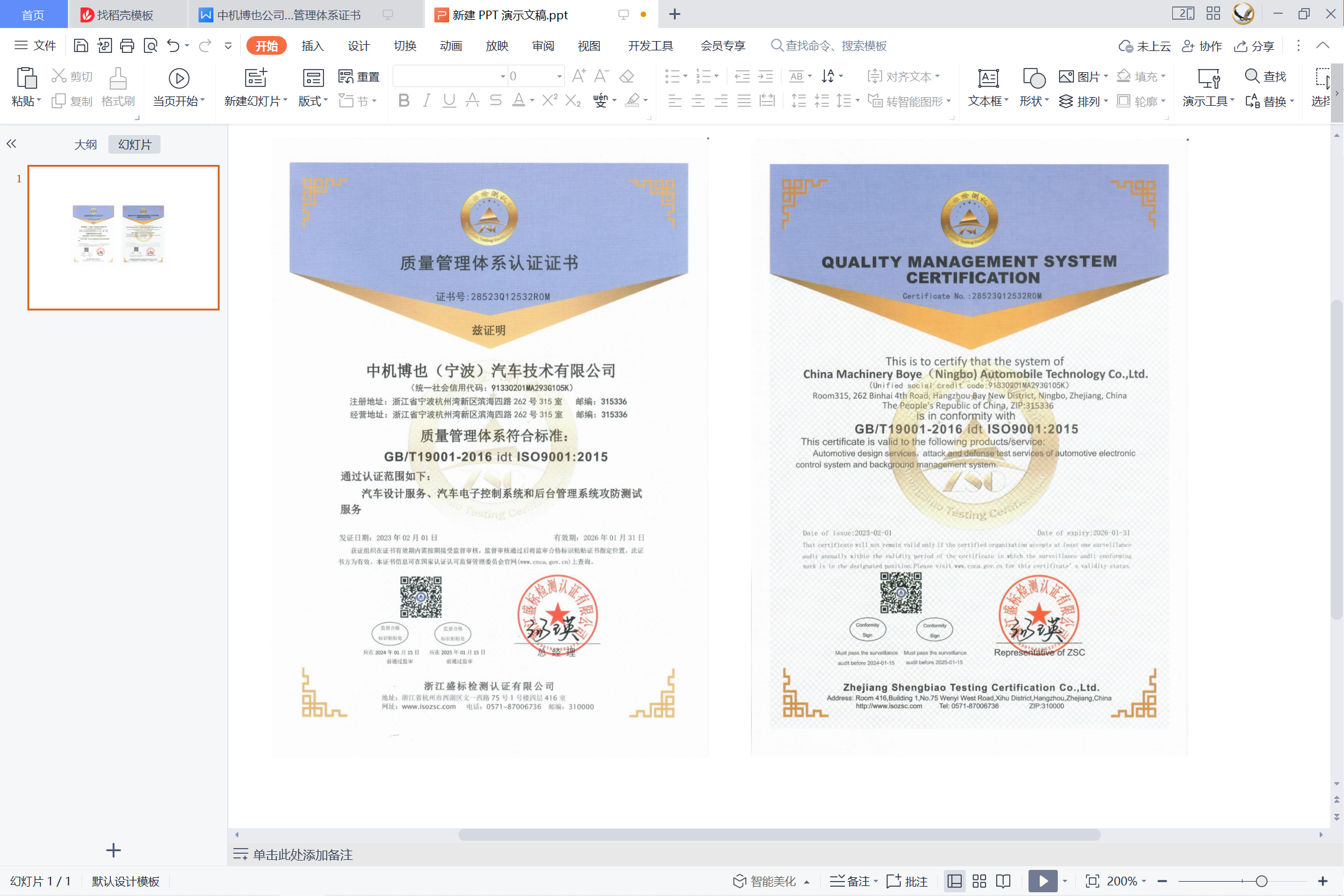Start presentation with 当页开始 button
The image size is (1344, 896).
[x=179, y=87]
